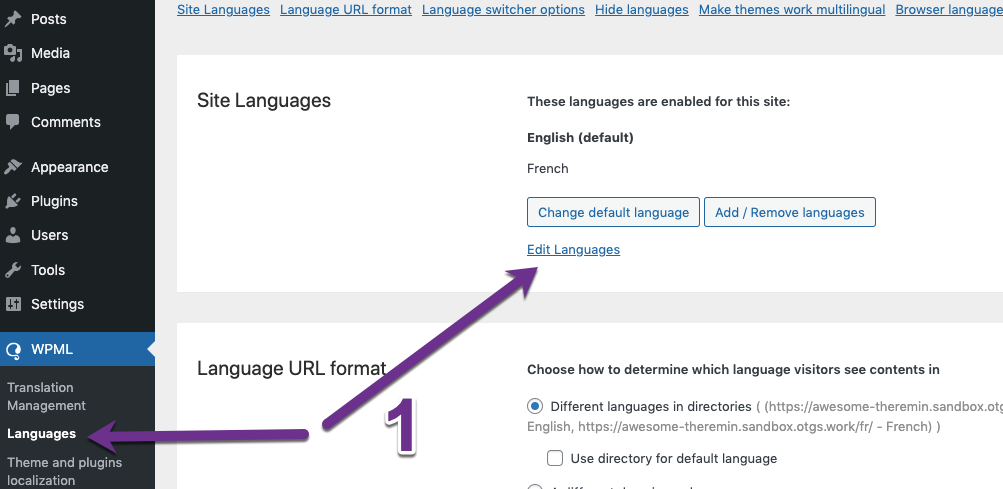Screen dimensions: 1003x489
Task: Click the English (default) text
Action: click(x=580, y=138)
